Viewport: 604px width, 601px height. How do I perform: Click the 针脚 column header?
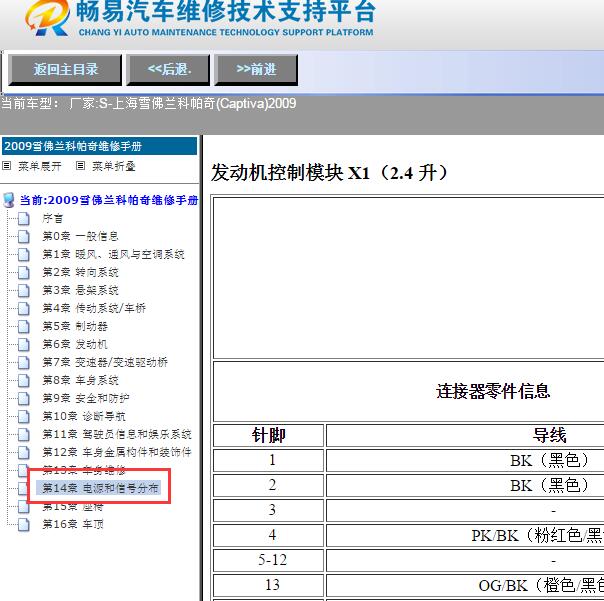[x=268, y=435]
